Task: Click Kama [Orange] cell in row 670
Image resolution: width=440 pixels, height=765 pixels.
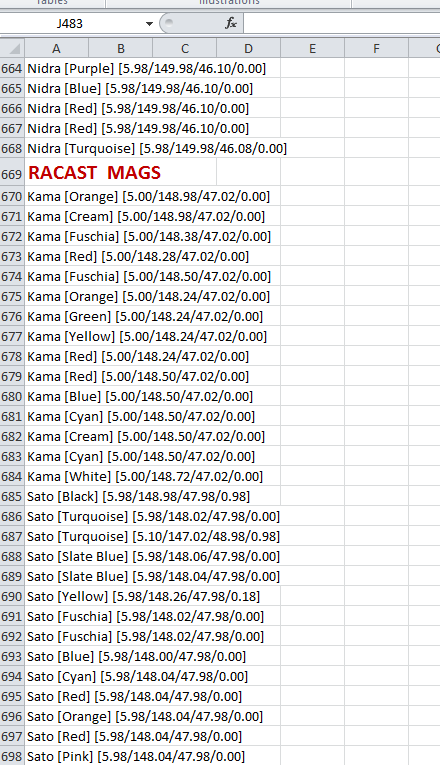Action: click(x=148, y=197)
